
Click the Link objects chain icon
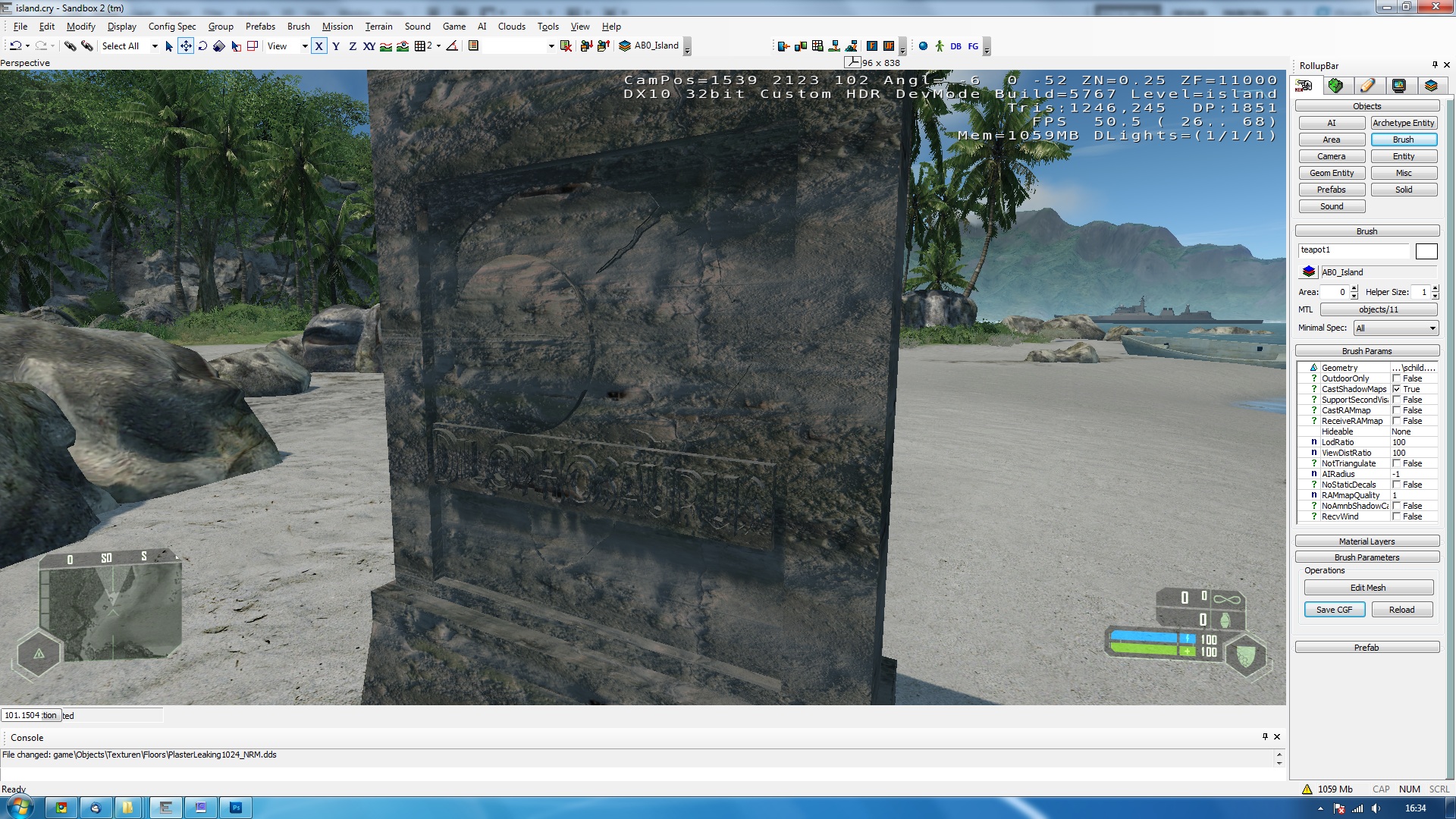click(x=71, y=46)
